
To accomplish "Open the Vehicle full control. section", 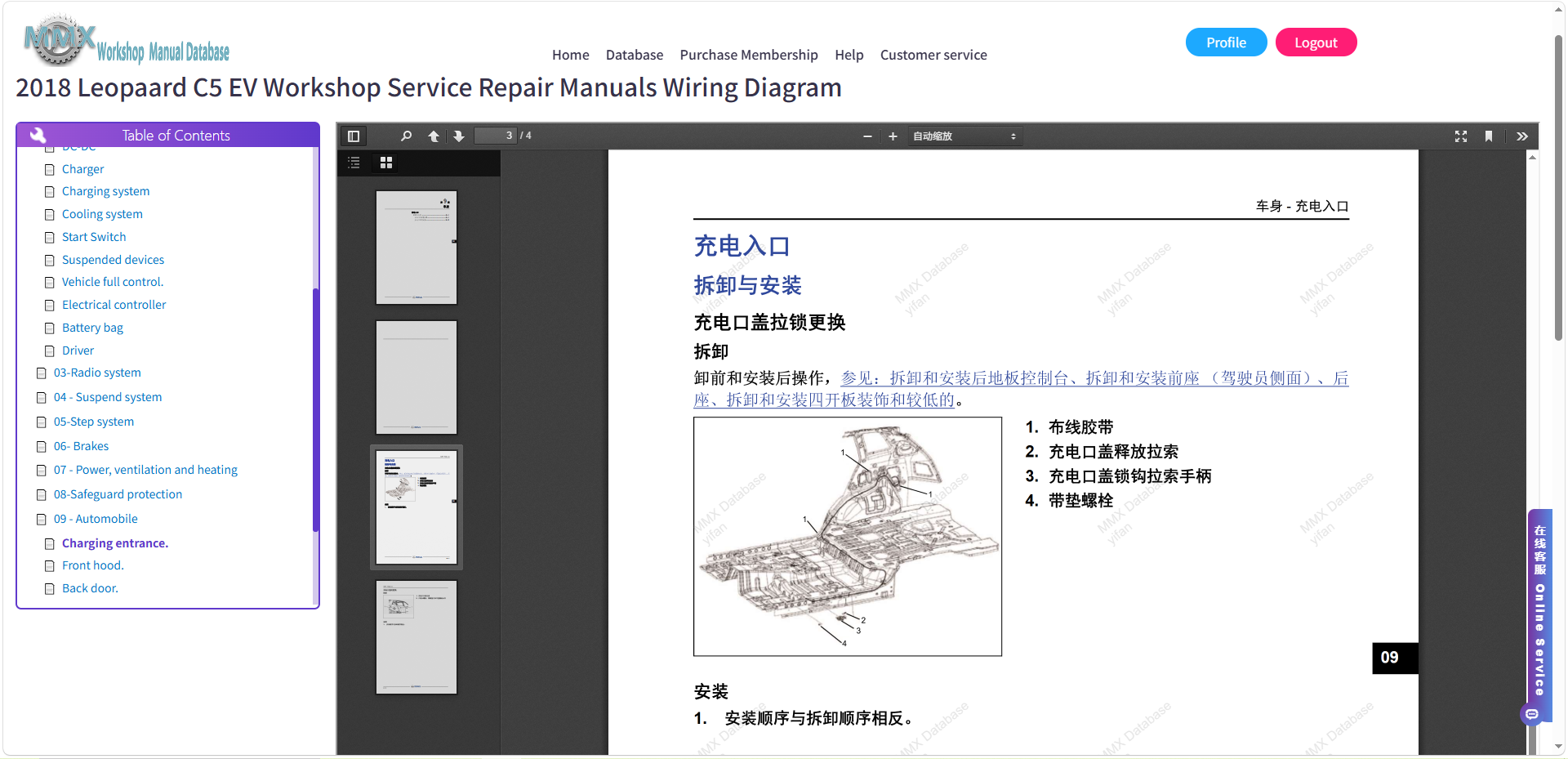I will pos(113,282).
